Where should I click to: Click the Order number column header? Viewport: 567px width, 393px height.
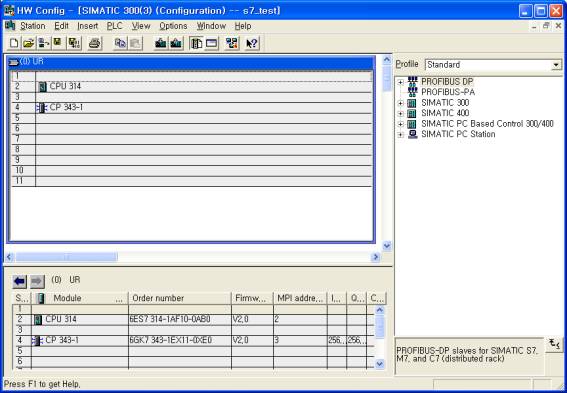click(x=180, y=298)
